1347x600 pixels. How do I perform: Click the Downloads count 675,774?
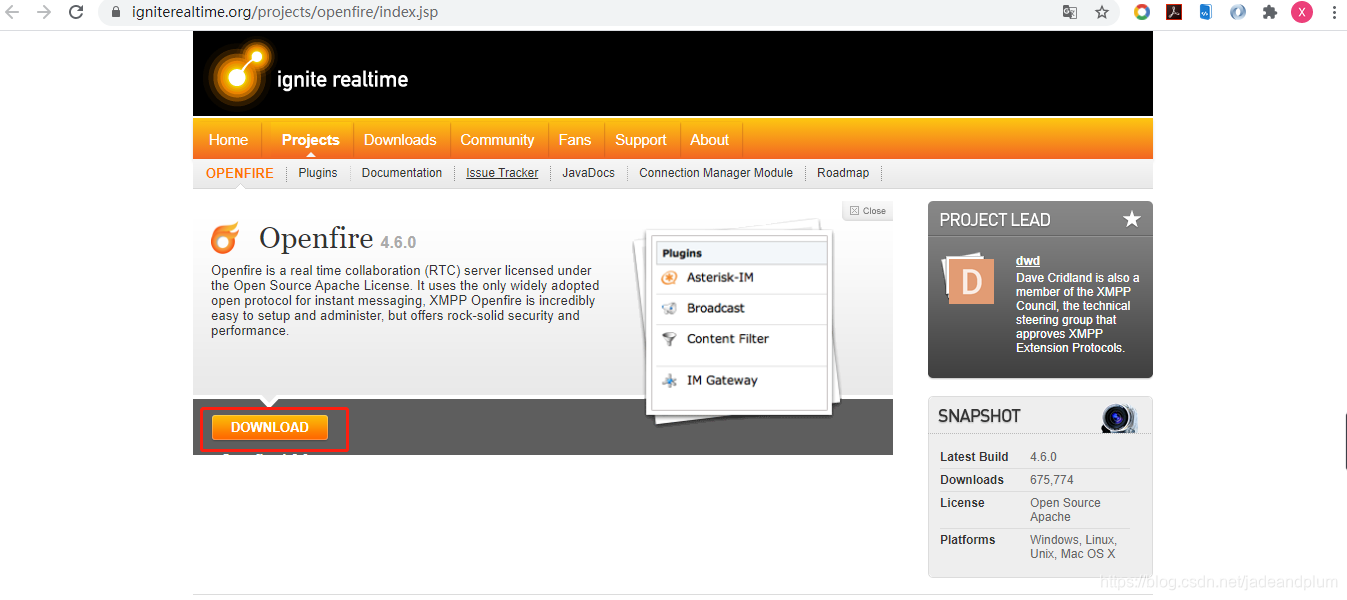tap(1052, 480)
